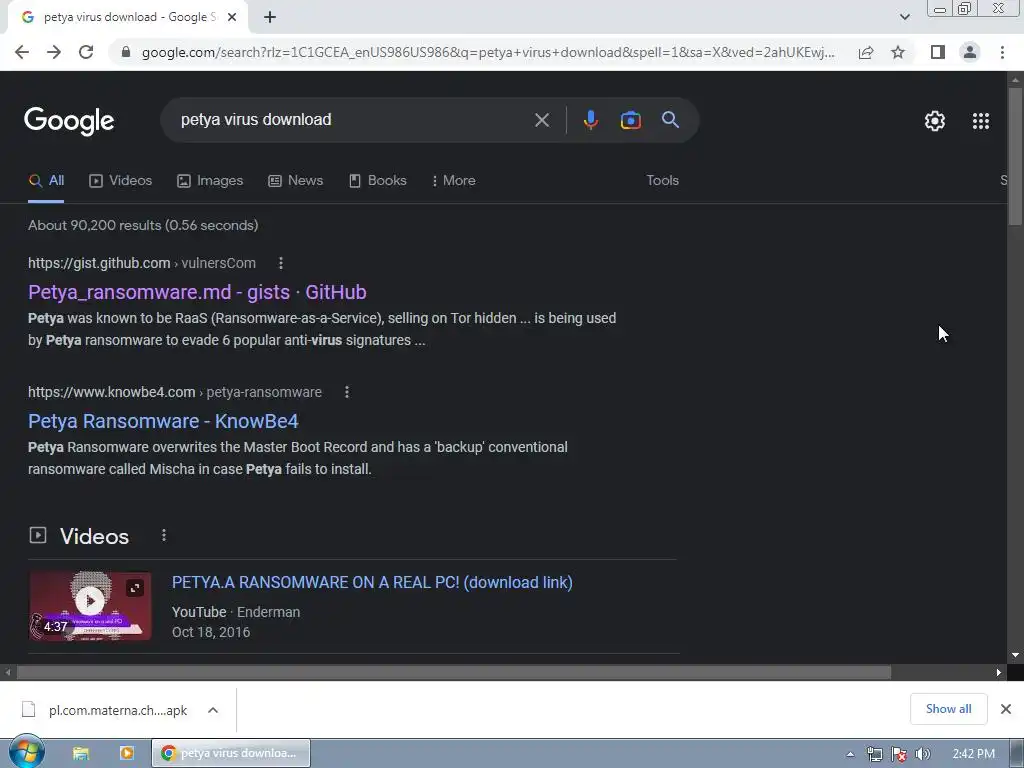Select Chrome window taskbar button

[x=231, y=753]
